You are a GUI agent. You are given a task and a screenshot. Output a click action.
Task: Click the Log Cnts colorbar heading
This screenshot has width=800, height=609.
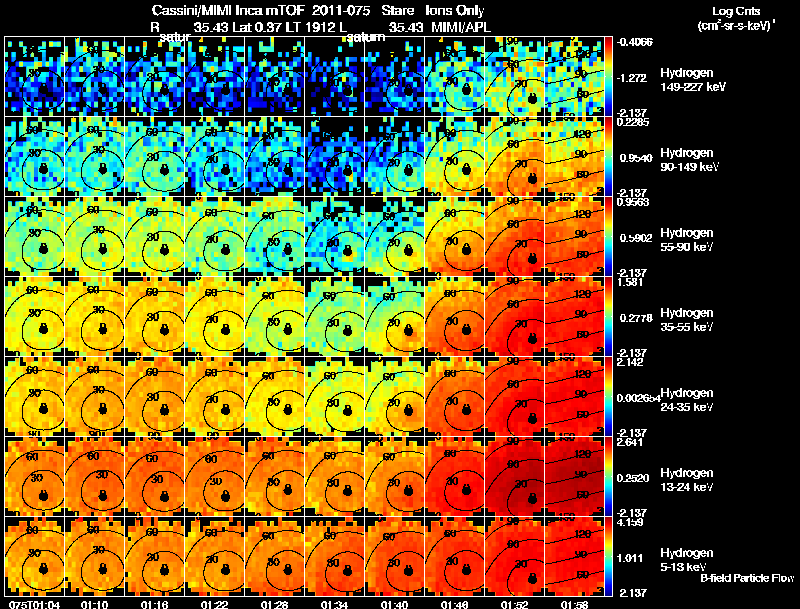pyautogui.click(x=736, y=11)
